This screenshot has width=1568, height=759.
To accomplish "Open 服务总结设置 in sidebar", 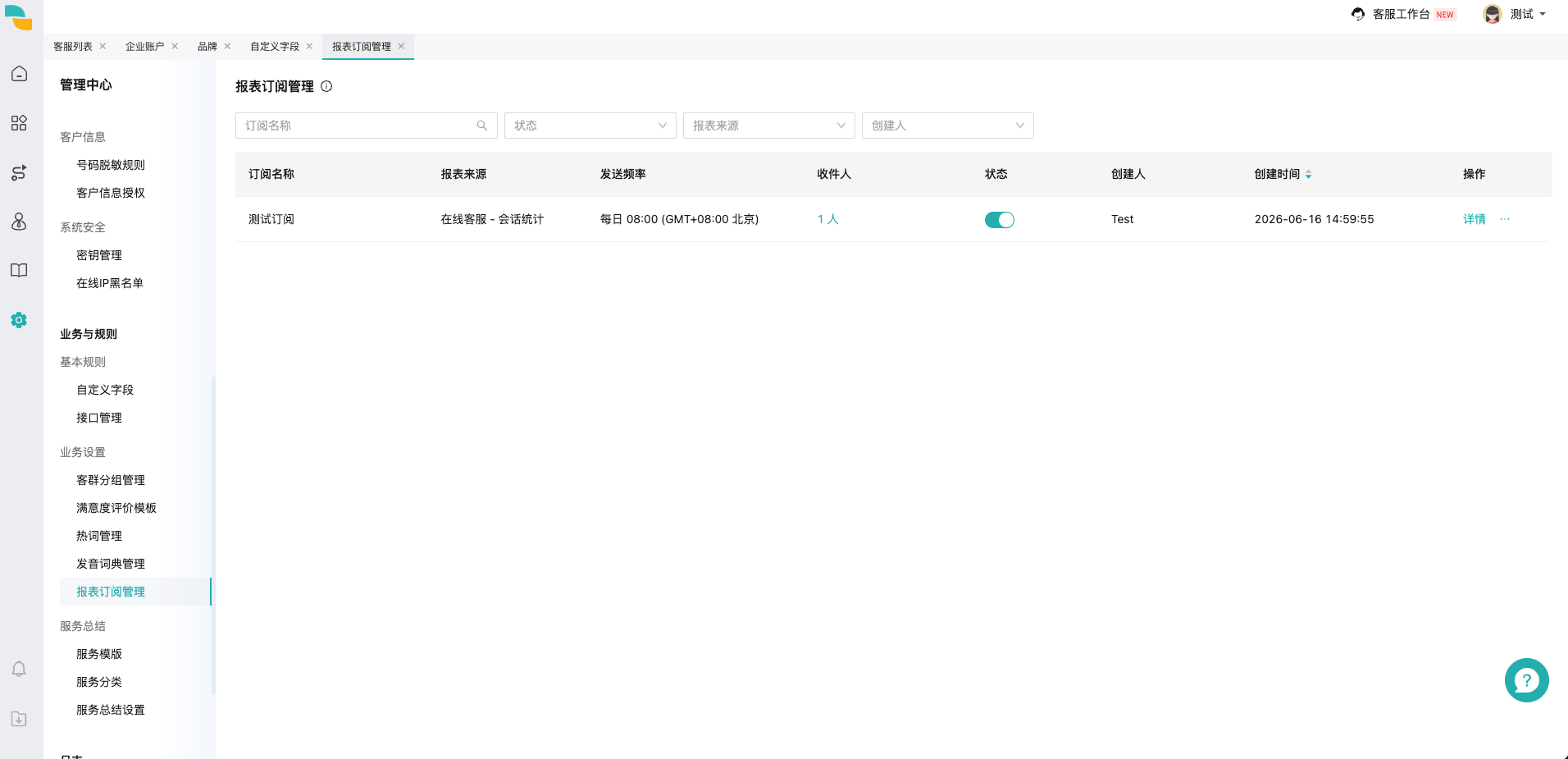I will pyautogui.click(x=111, y=710).
